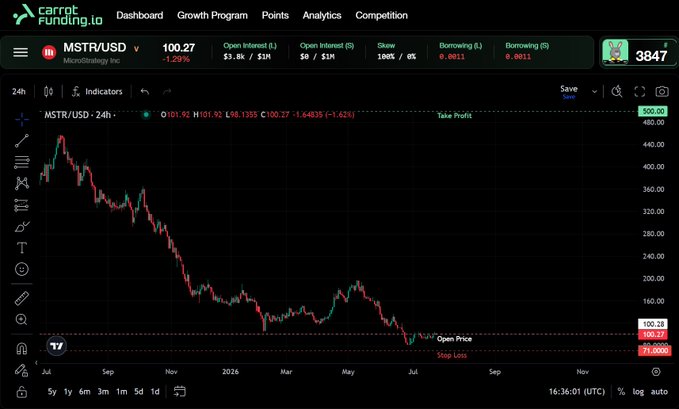The width and height of the screenshot is (679, 409).
Task: Open the emoji icons tool
Action: point(22,269)
